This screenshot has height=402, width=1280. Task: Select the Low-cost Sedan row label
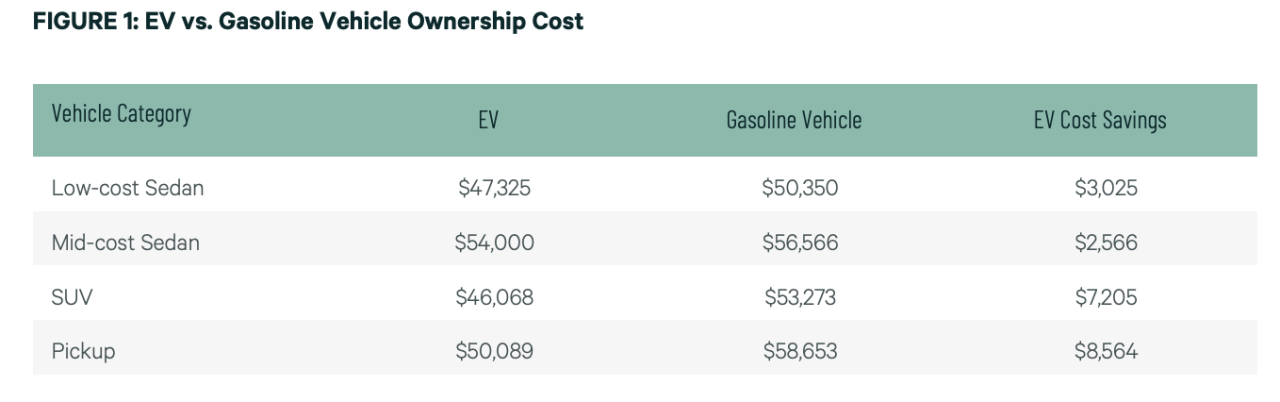(x=127, y=187)
